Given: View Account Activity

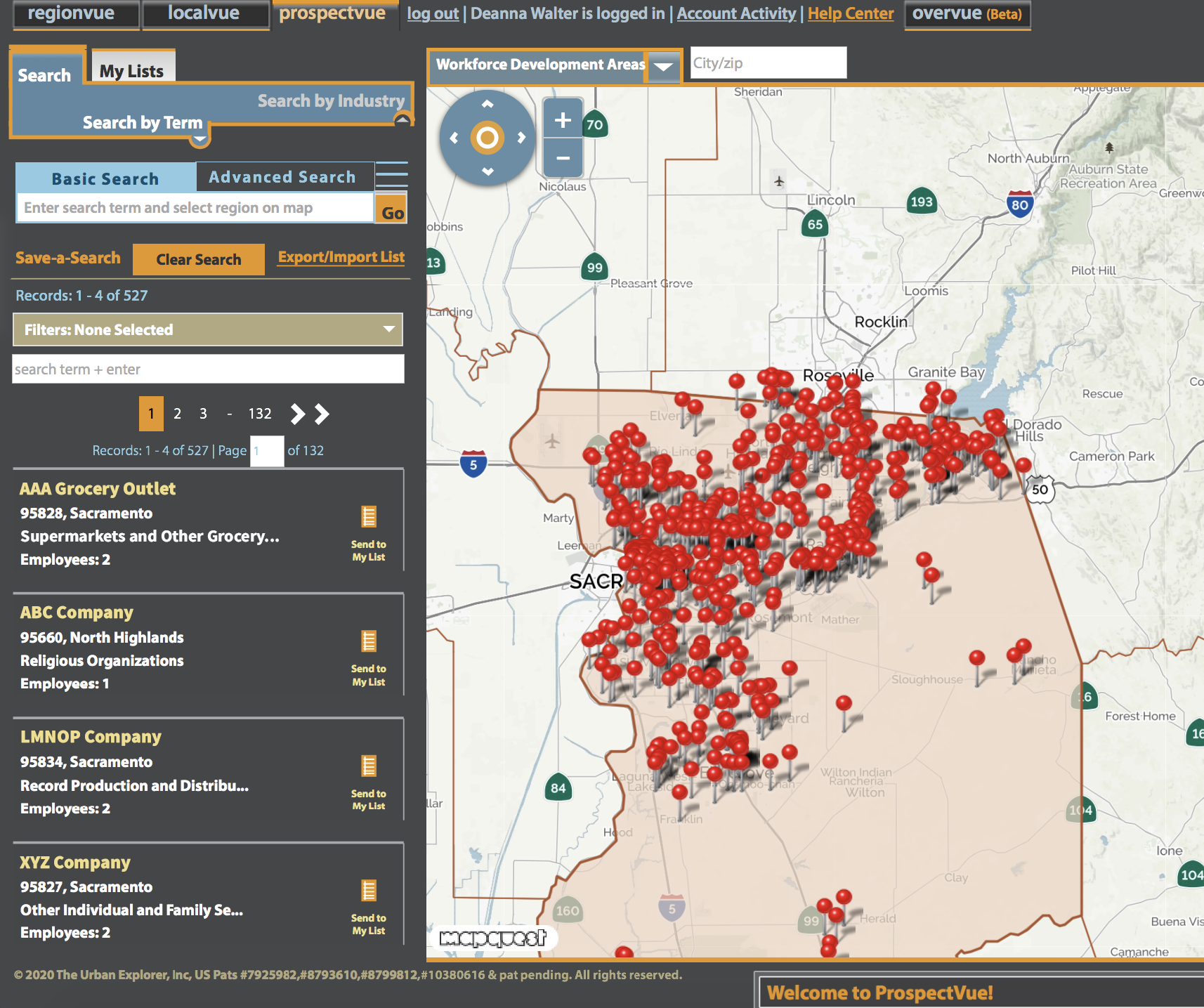Looking at the screenshot, I should tap(736, 13).
